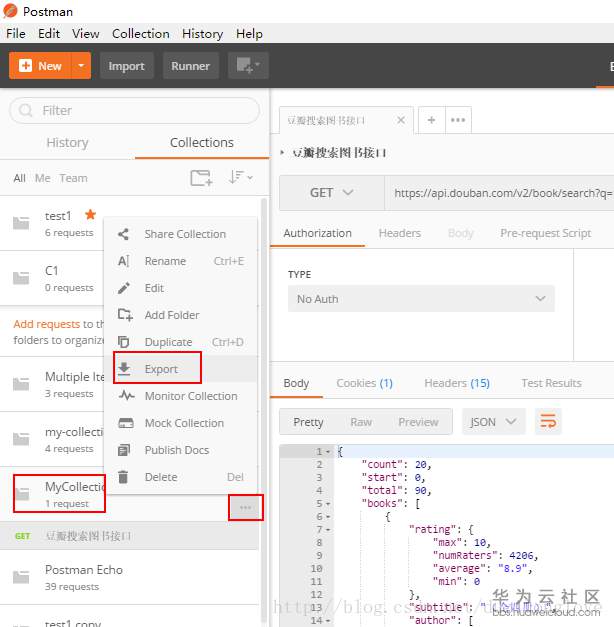Select the Raw response view
This screenshot has height=627, width=614.
pyautogui.click(x=361, y=422)
